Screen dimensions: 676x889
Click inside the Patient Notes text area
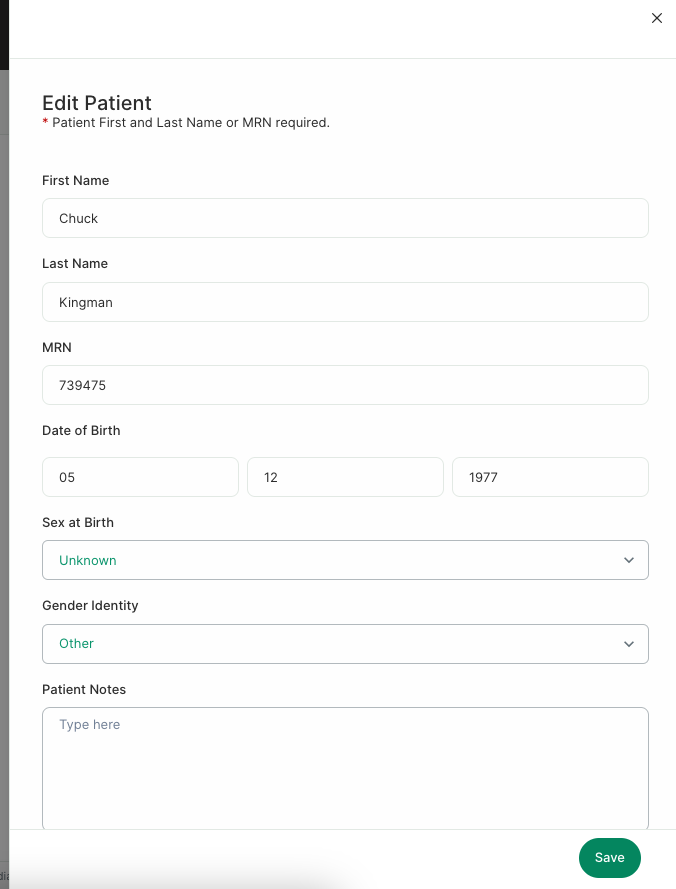pyautogui.click(x=345, y=768)
